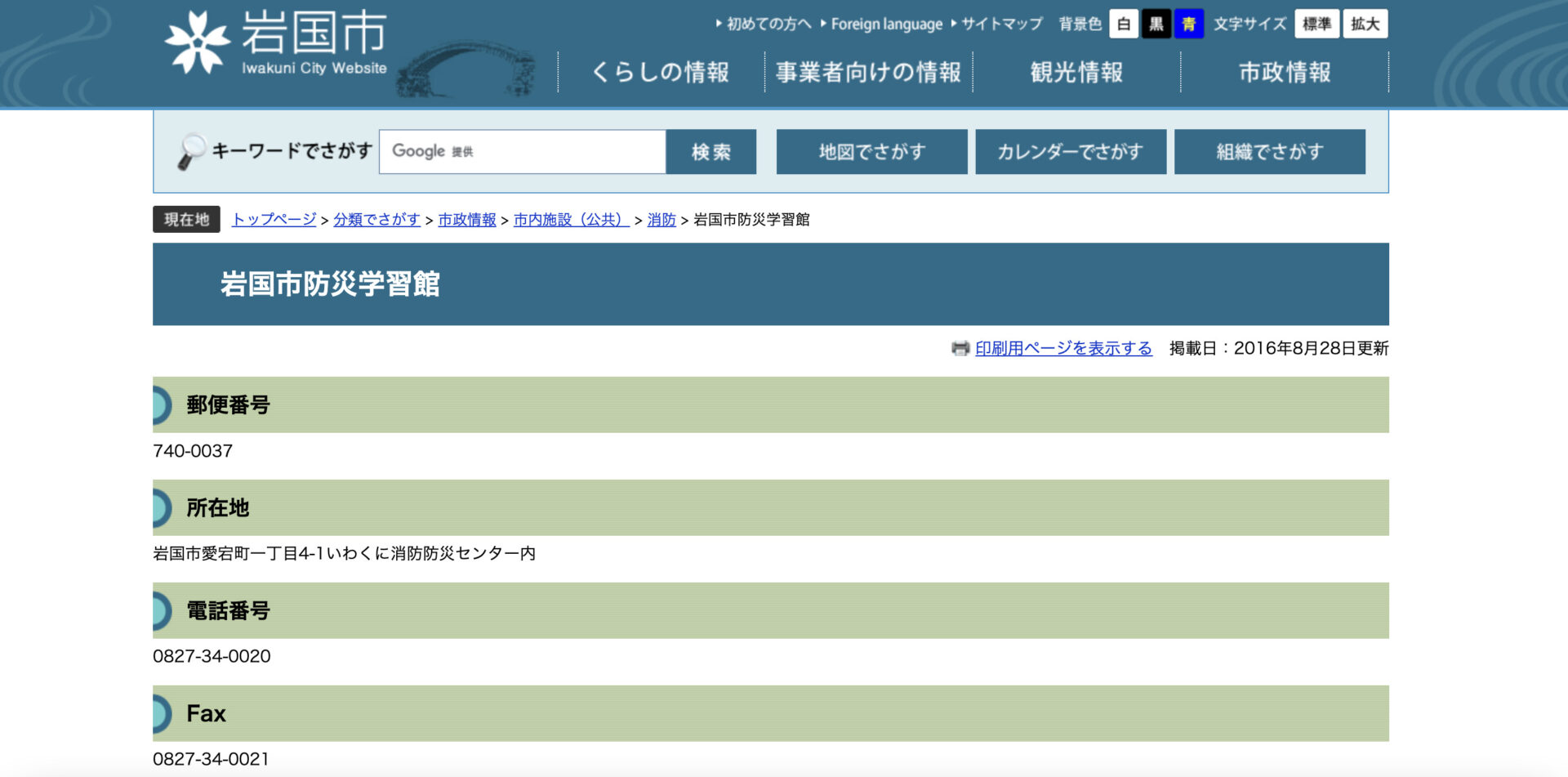Click the Iwakuni City cherry blossom logo

click(x=197, y=42)
